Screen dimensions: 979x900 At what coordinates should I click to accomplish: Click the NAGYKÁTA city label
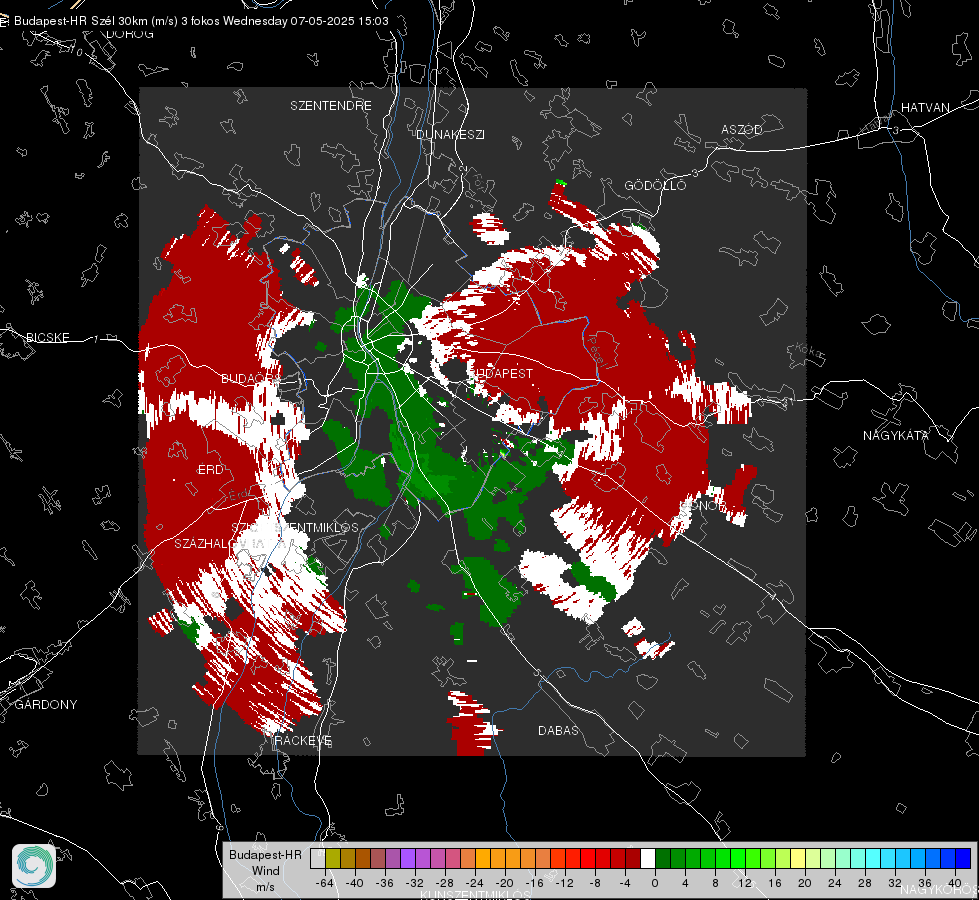(896, 435)
